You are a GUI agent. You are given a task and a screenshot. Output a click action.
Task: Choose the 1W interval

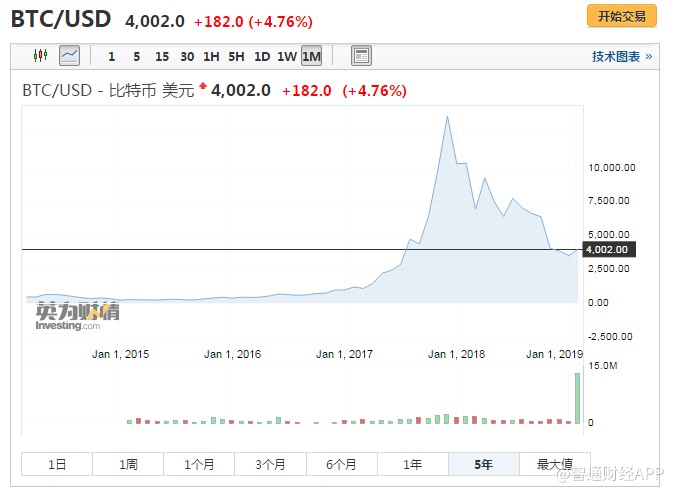tap(286, 57)
